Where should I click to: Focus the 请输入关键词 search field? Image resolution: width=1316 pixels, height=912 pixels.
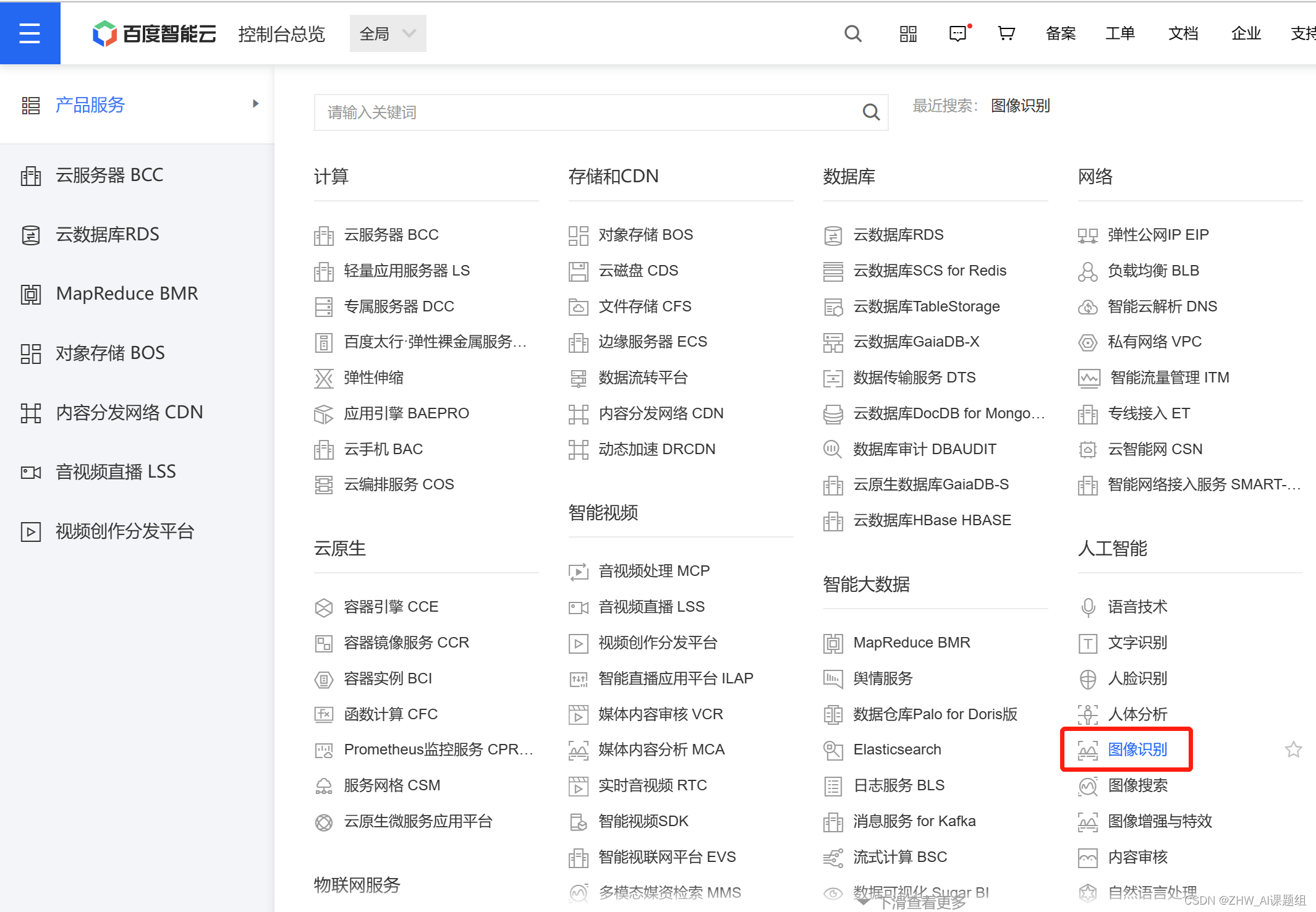pyautogui.click(x=587, y=112)
